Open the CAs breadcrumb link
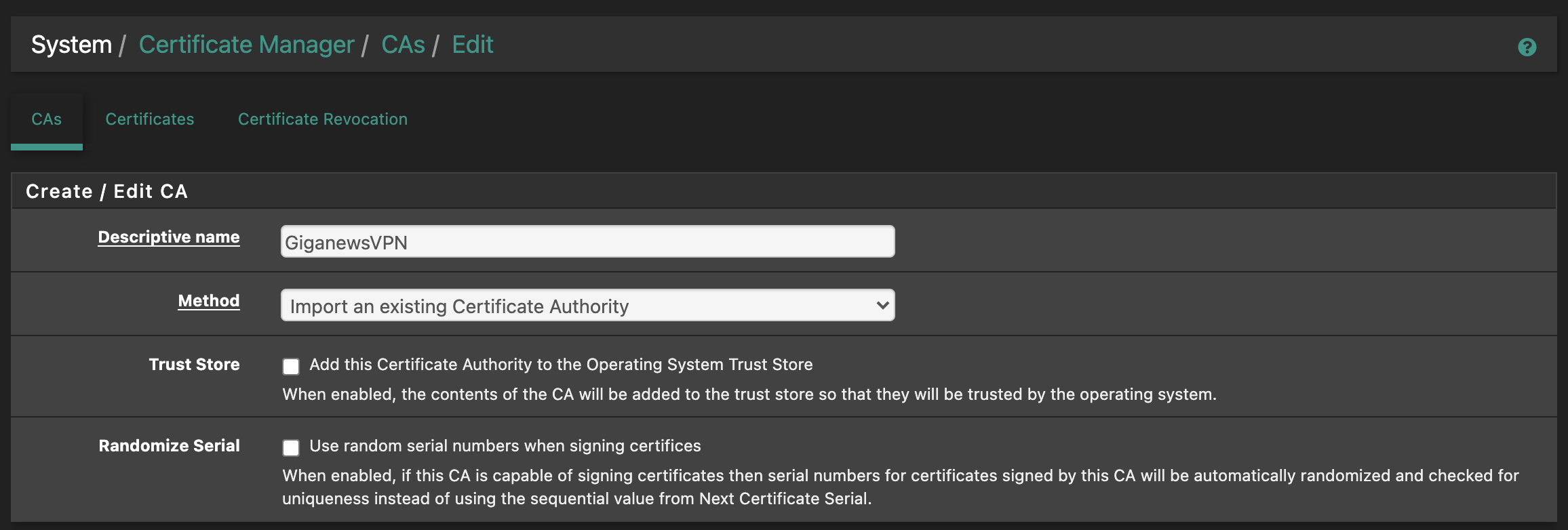The image size is (1568, 530). tap(403, 45)
